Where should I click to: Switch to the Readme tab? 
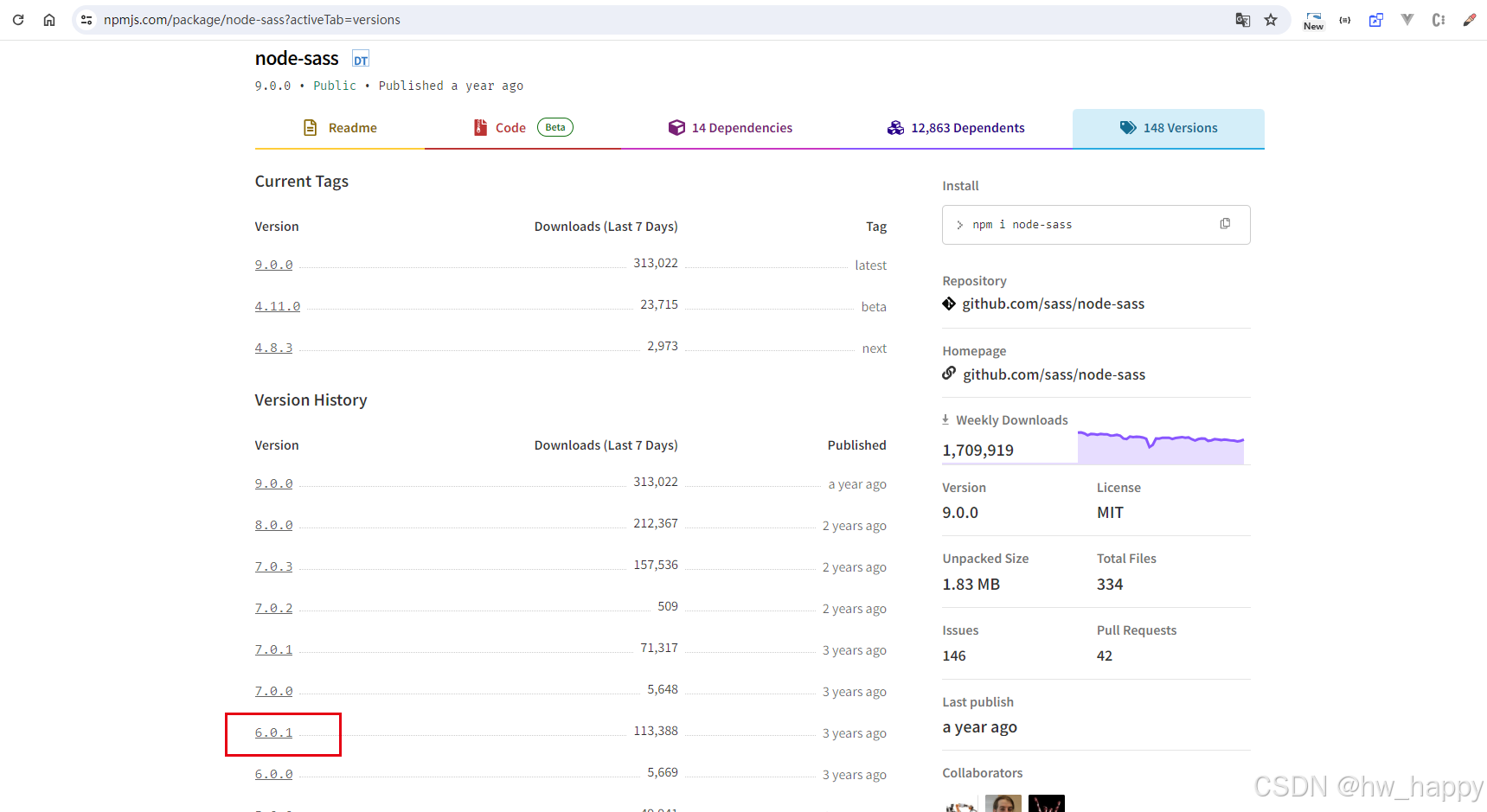340,128
